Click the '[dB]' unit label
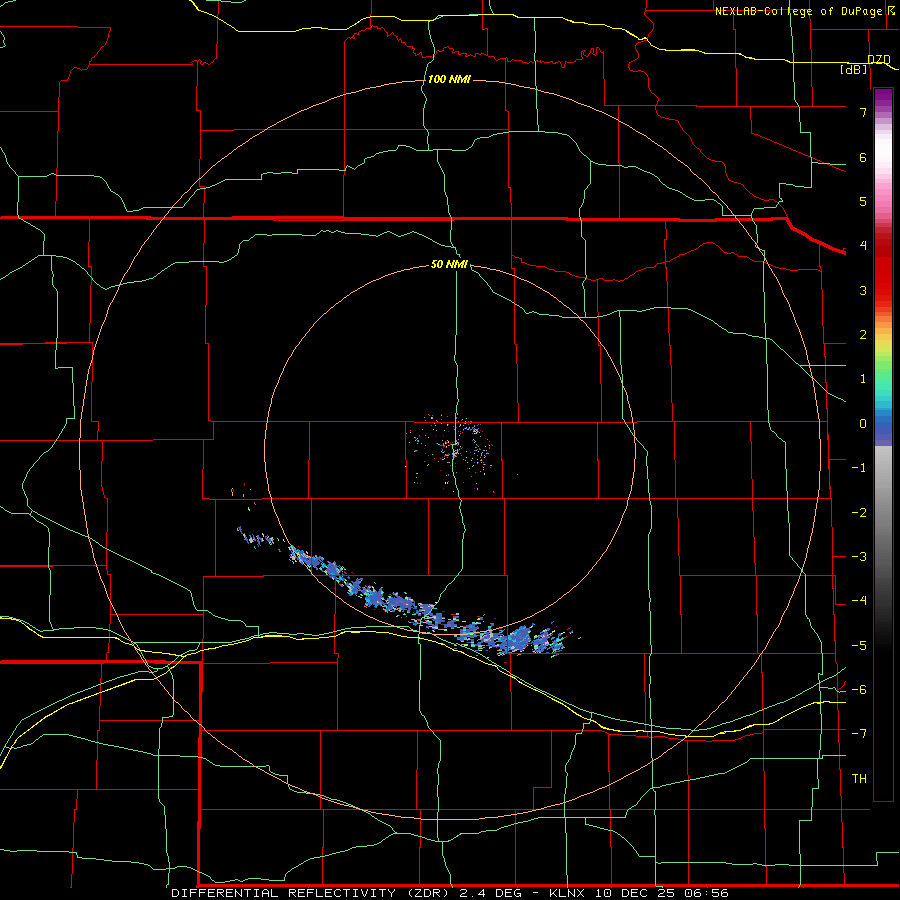The width and height of the screenshot is (900, 900). 854,70
